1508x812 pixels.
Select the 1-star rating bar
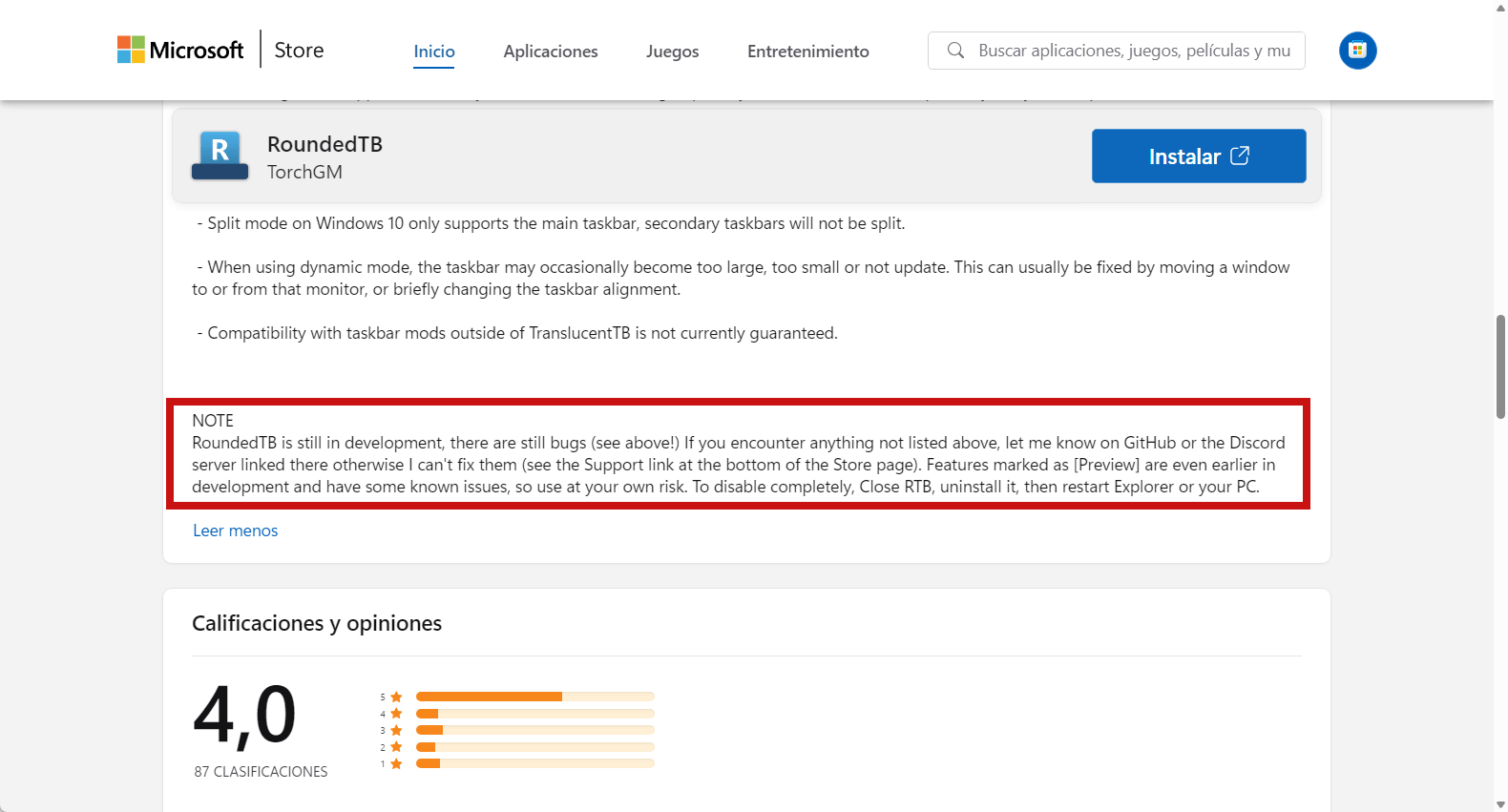pos(535,763)
